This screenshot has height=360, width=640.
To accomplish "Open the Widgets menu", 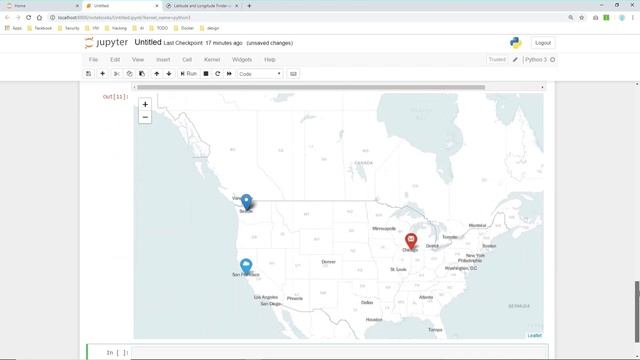I will pos(242,60).
